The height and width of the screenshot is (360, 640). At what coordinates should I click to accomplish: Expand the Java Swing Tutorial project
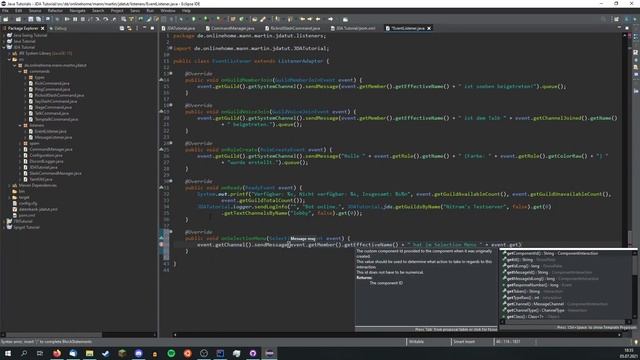[4, 36]
